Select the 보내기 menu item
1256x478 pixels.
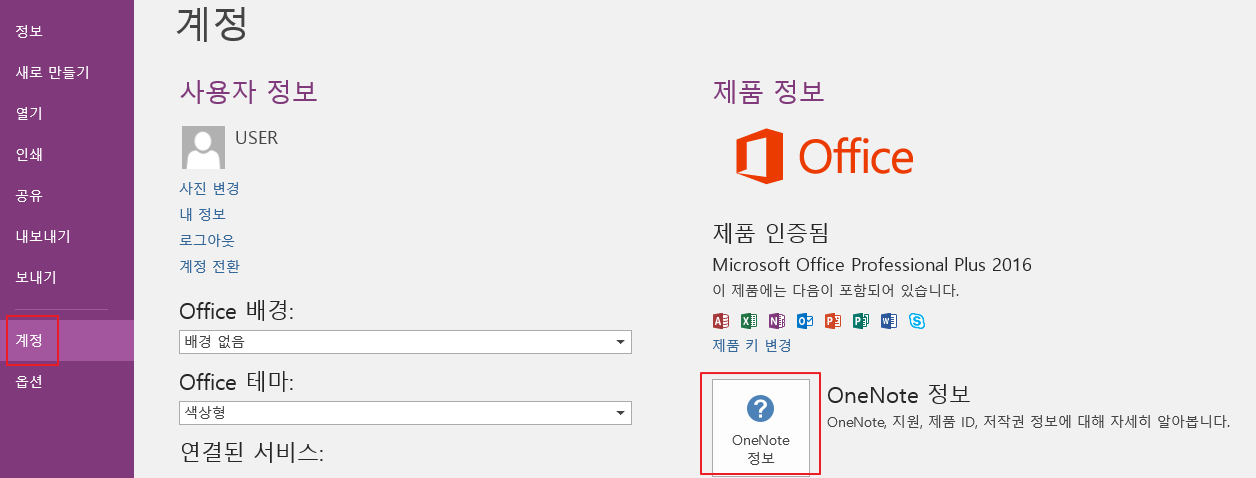point(67,277)
